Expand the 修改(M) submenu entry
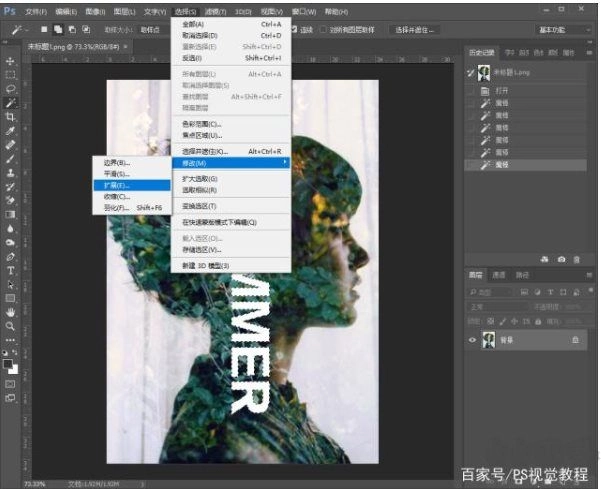The width and height of the screenshot is (601, 489). (230, 162)
